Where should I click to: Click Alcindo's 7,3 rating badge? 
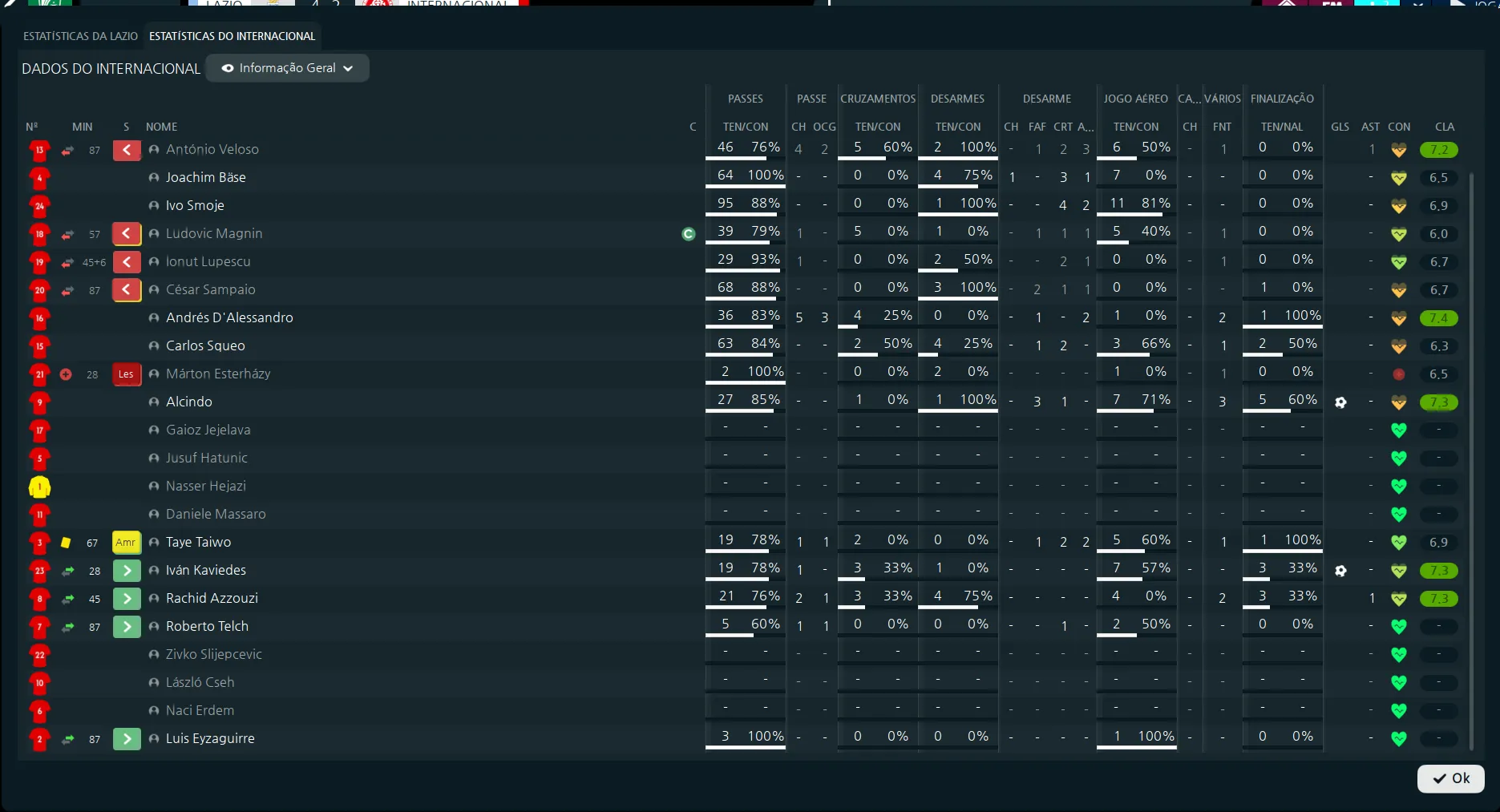(x=1439, y=402)
